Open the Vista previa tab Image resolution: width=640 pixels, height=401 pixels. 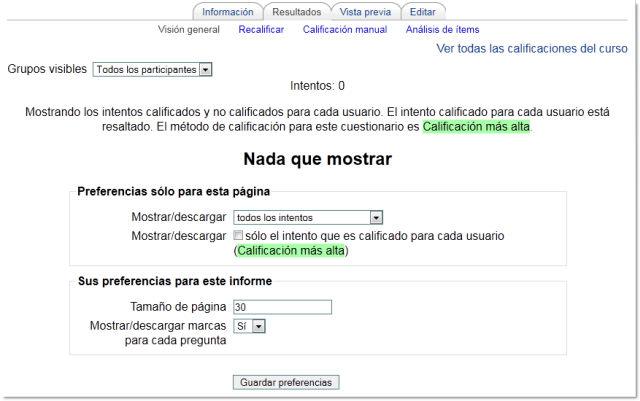(365, 12)
